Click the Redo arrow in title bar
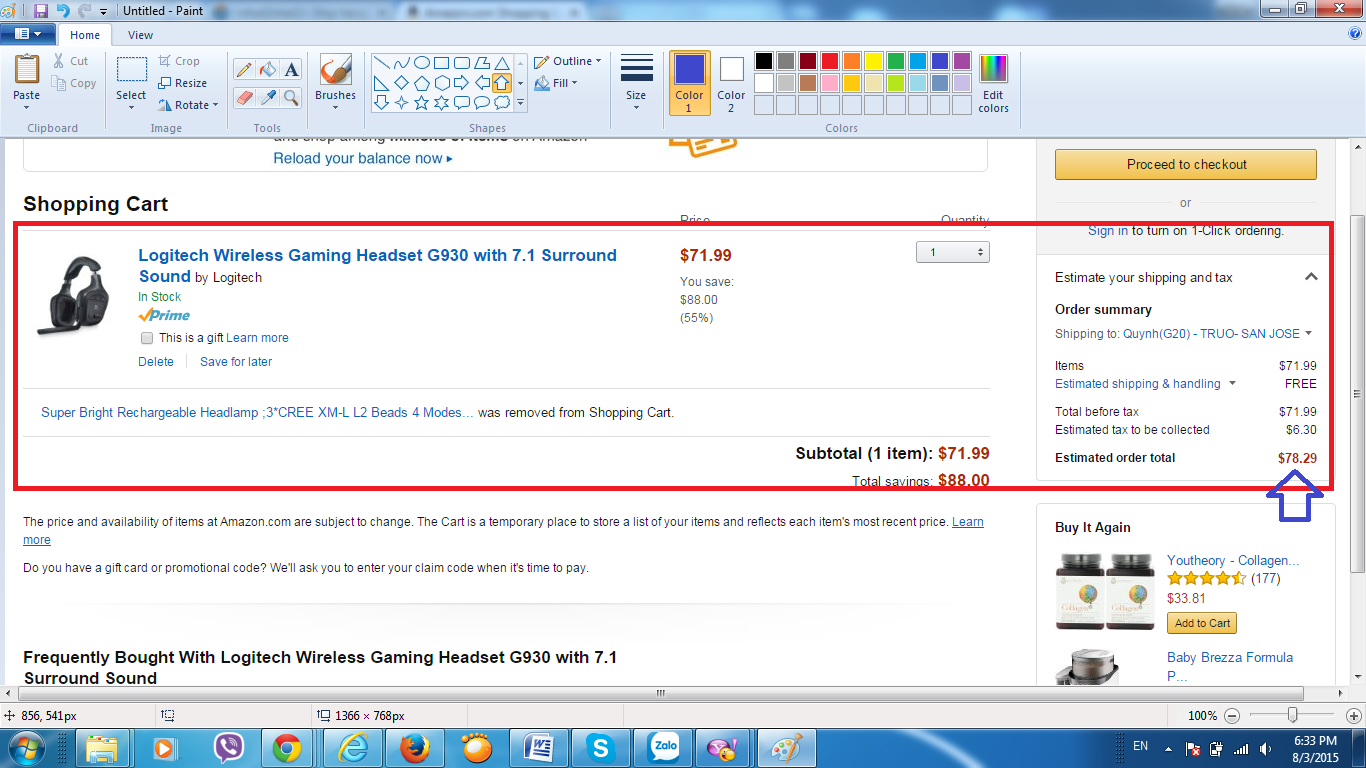The image size is (1366, 768). [x=85, y=10]
